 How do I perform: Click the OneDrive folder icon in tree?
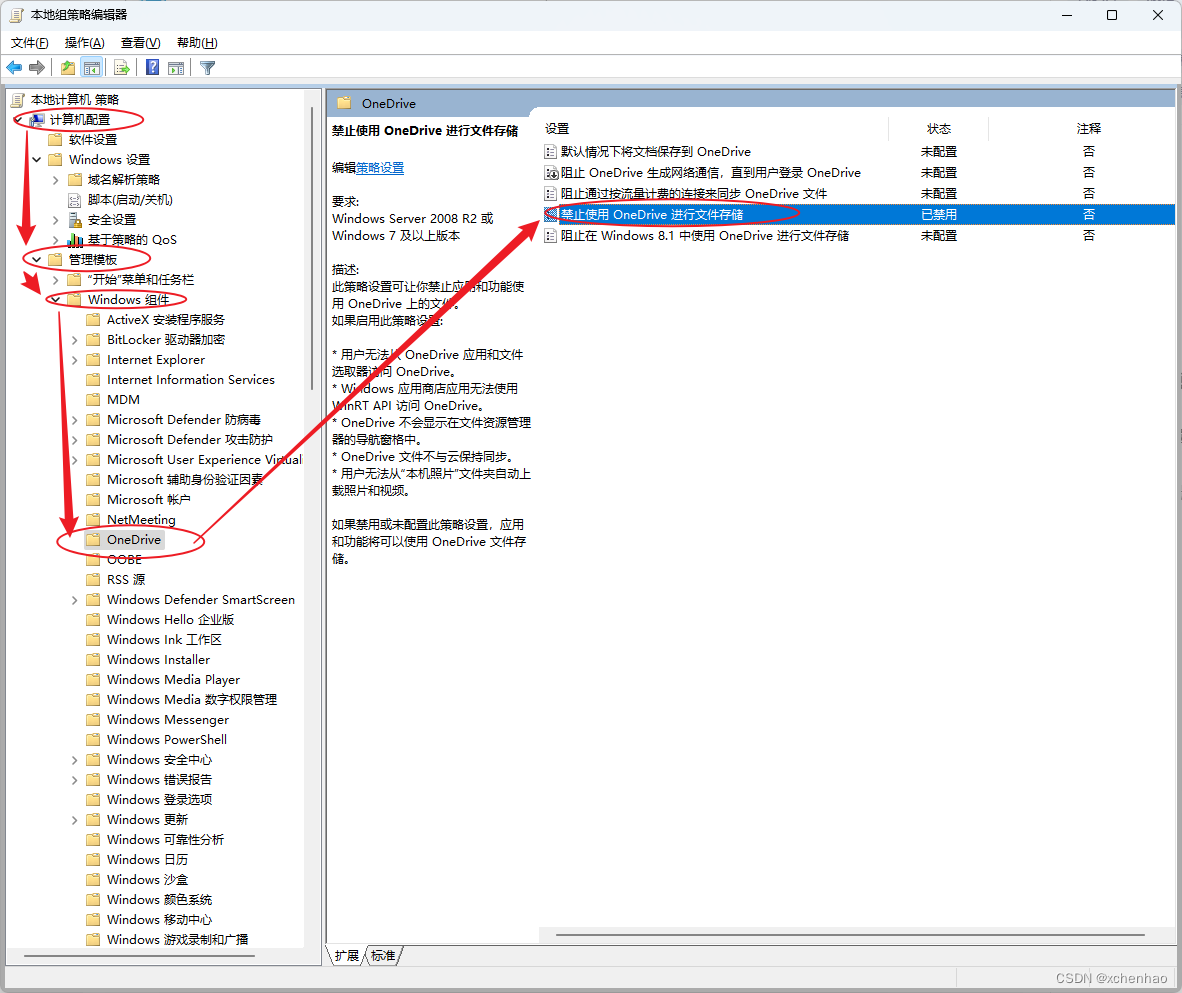coord(93,540)
